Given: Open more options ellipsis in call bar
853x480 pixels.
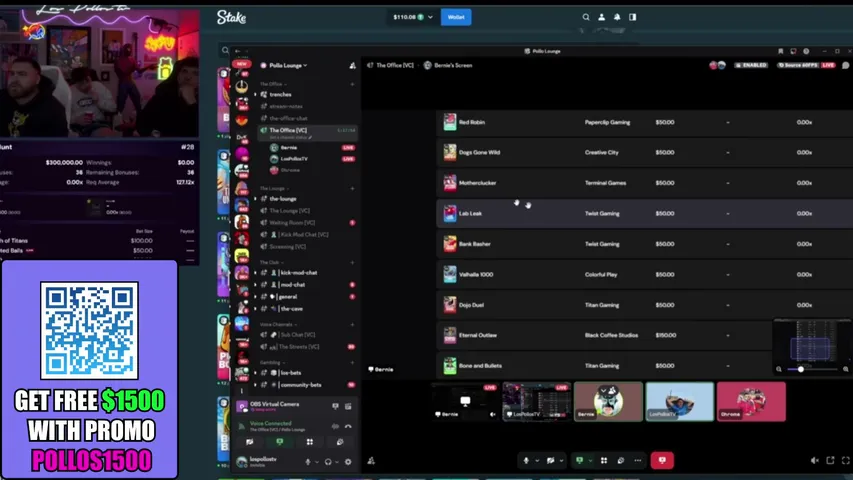Looking at the screenshot, I should (638, 460).
